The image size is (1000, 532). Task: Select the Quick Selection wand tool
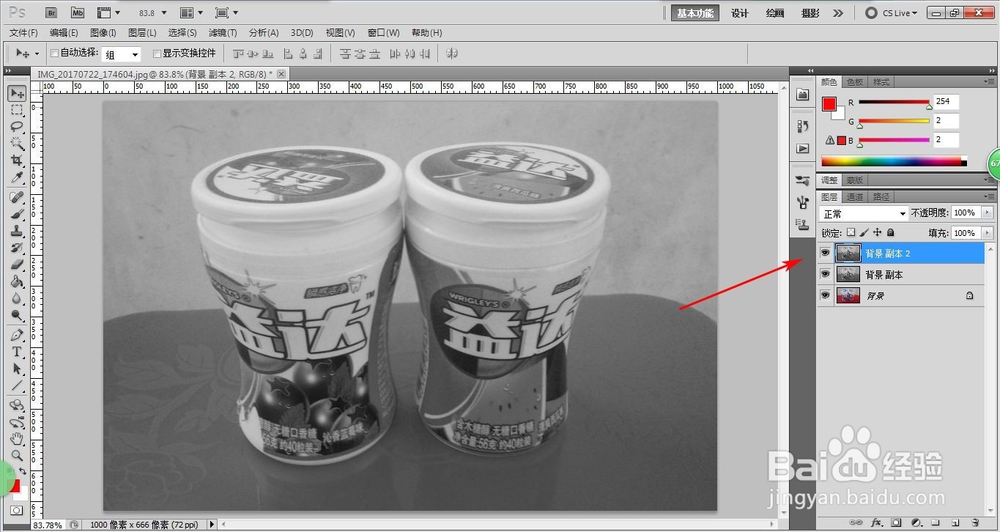(17, 144)
